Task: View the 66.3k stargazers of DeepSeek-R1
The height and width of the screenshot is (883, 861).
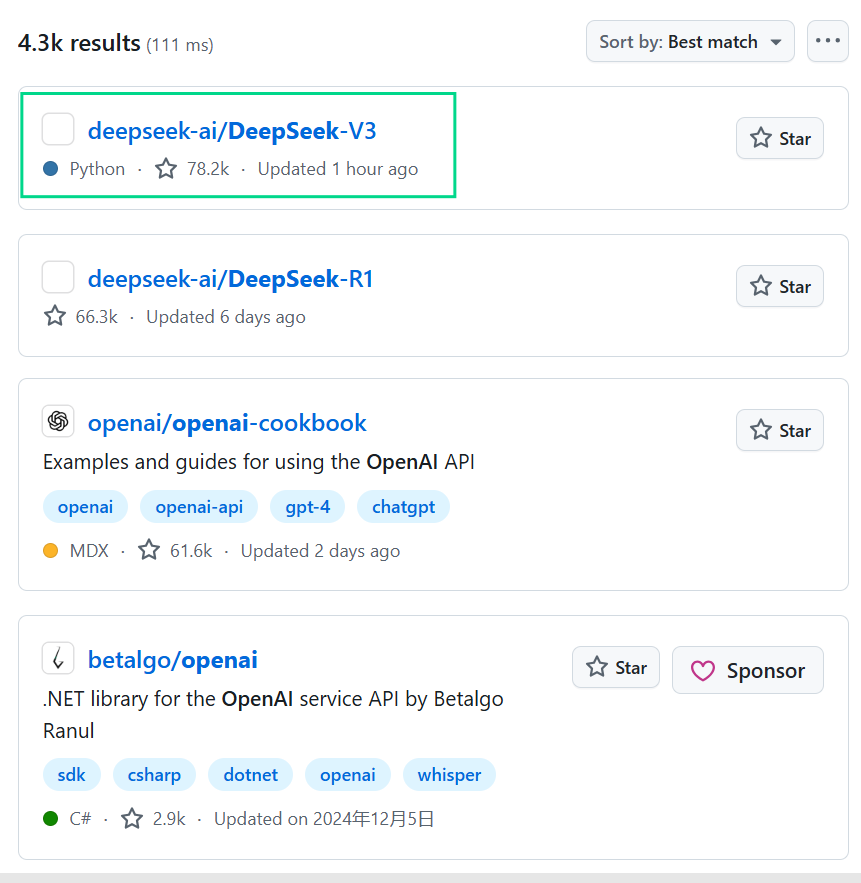Action: [x=81, y=316]
